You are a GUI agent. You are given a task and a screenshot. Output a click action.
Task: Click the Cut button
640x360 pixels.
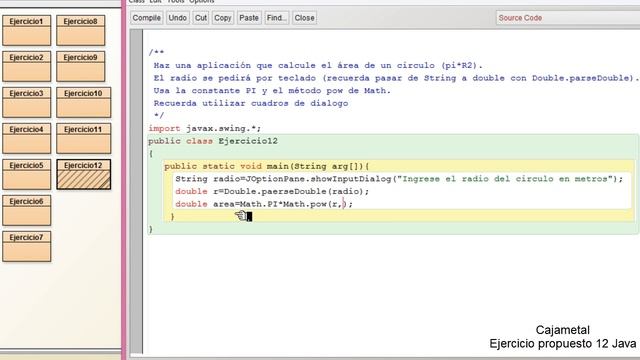coord(201,18)
